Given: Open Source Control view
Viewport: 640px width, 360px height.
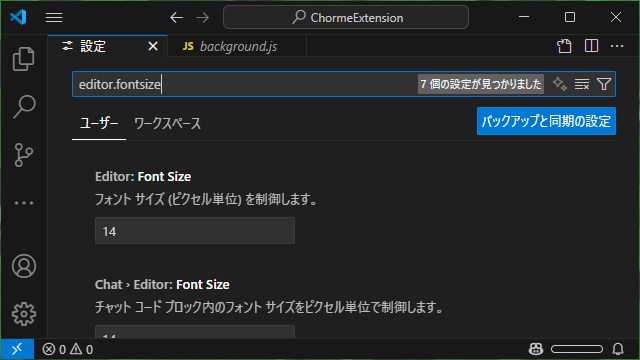Looking at the screenshot, I should pos(24,155).
